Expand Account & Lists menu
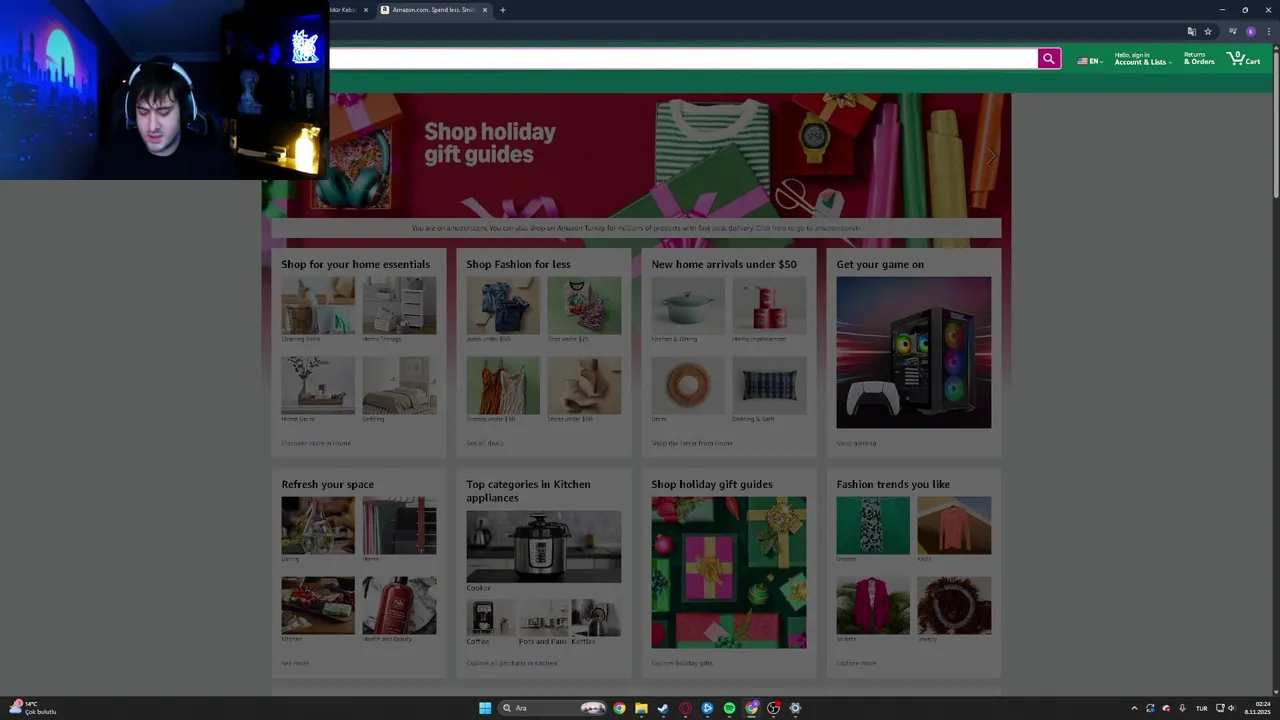This screenshot has width=1280, height=720. point(1142,59)
